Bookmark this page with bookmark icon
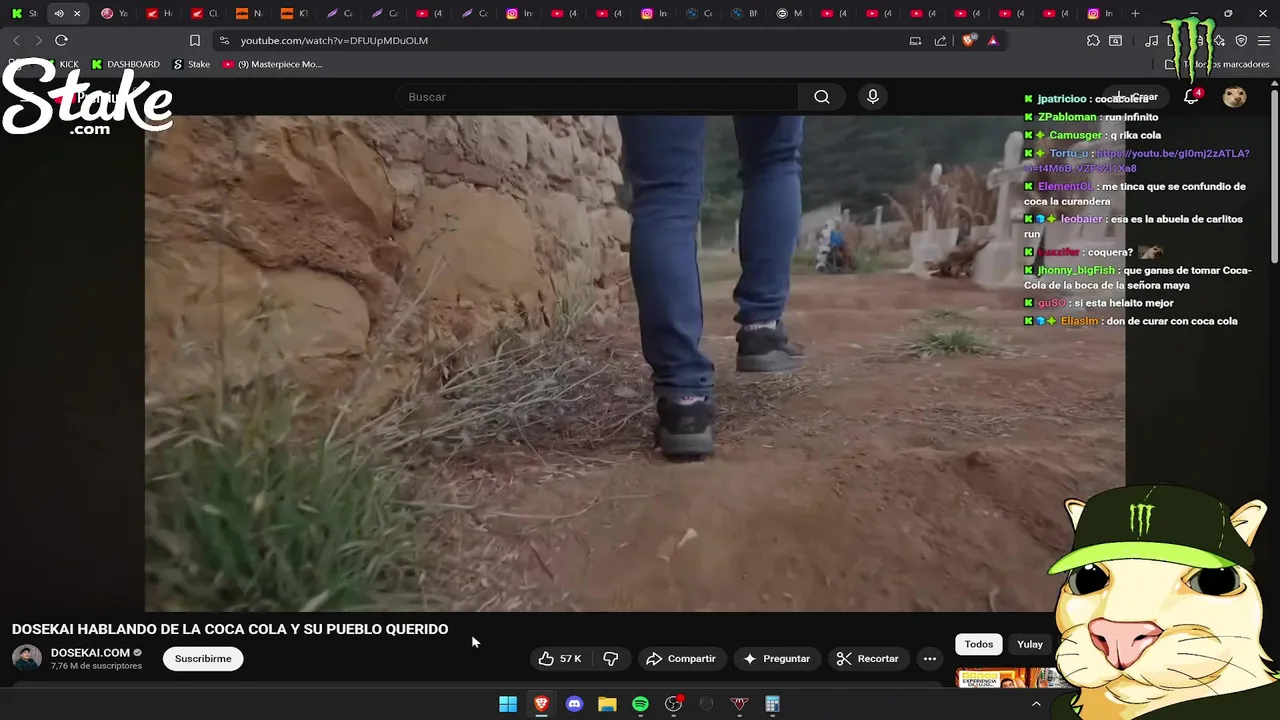This screenshot has height=720, width=1280. pos(195,40)
